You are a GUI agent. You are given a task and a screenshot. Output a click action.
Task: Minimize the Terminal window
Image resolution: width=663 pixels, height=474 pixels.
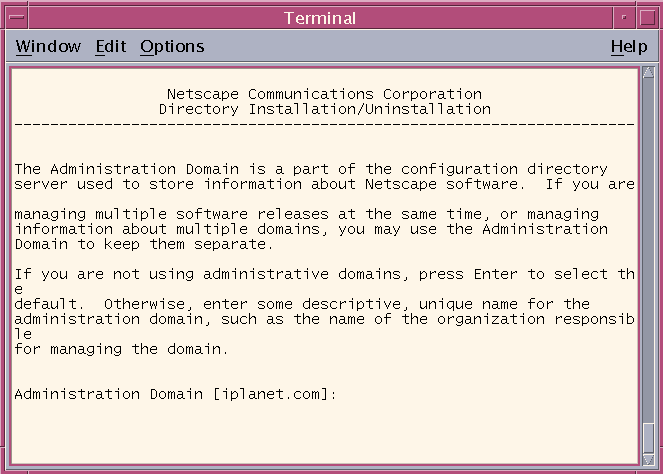[x=624, y=18]
